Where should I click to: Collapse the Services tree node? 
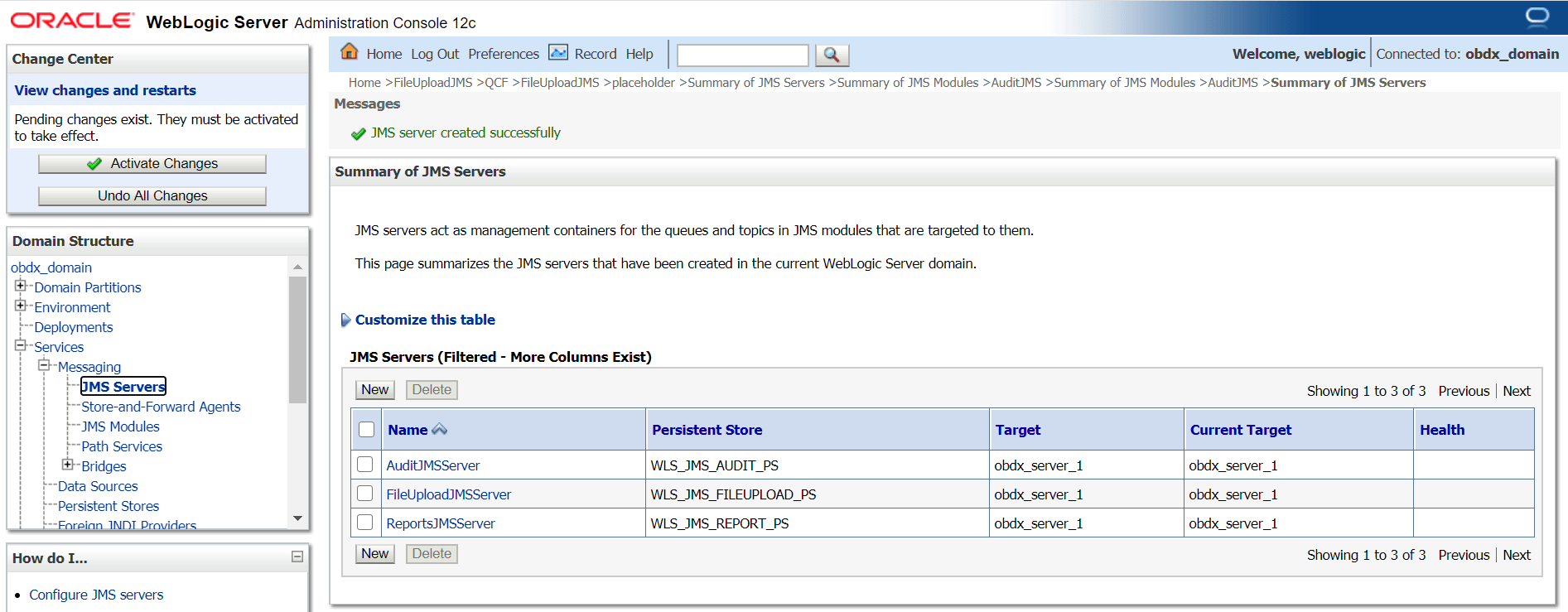pyautogui.click(x=21, y=345)
